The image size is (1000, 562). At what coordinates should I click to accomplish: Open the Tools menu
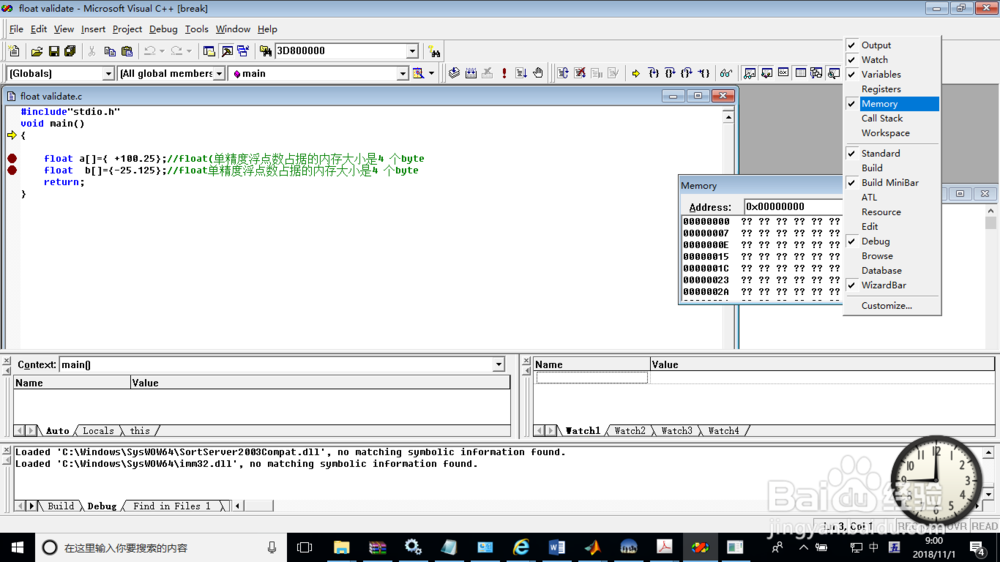(196, 29)
